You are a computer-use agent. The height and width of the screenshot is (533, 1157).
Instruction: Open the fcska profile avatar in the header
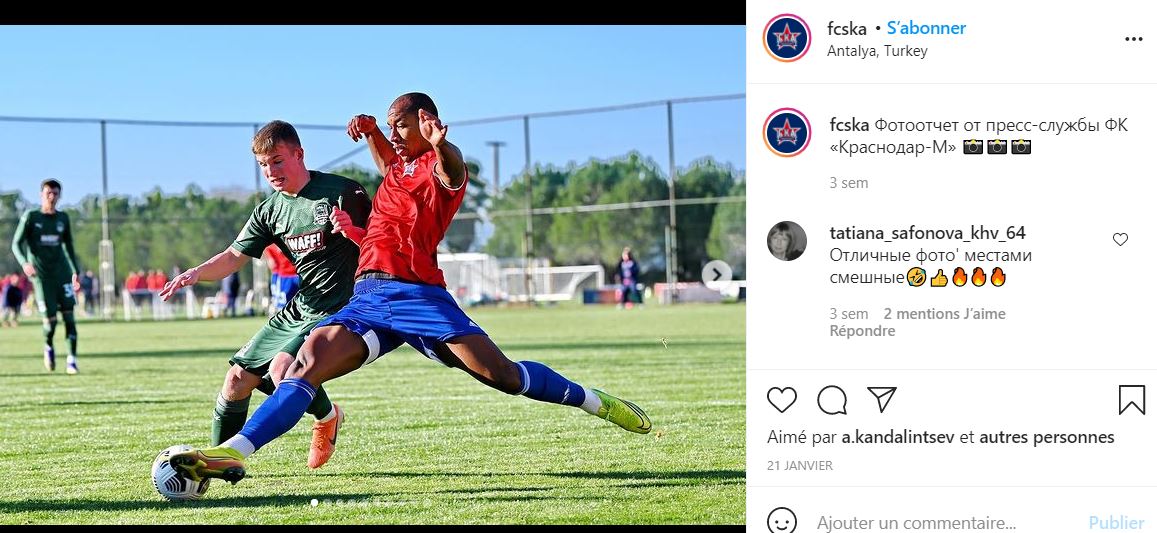tap(787, 38)
